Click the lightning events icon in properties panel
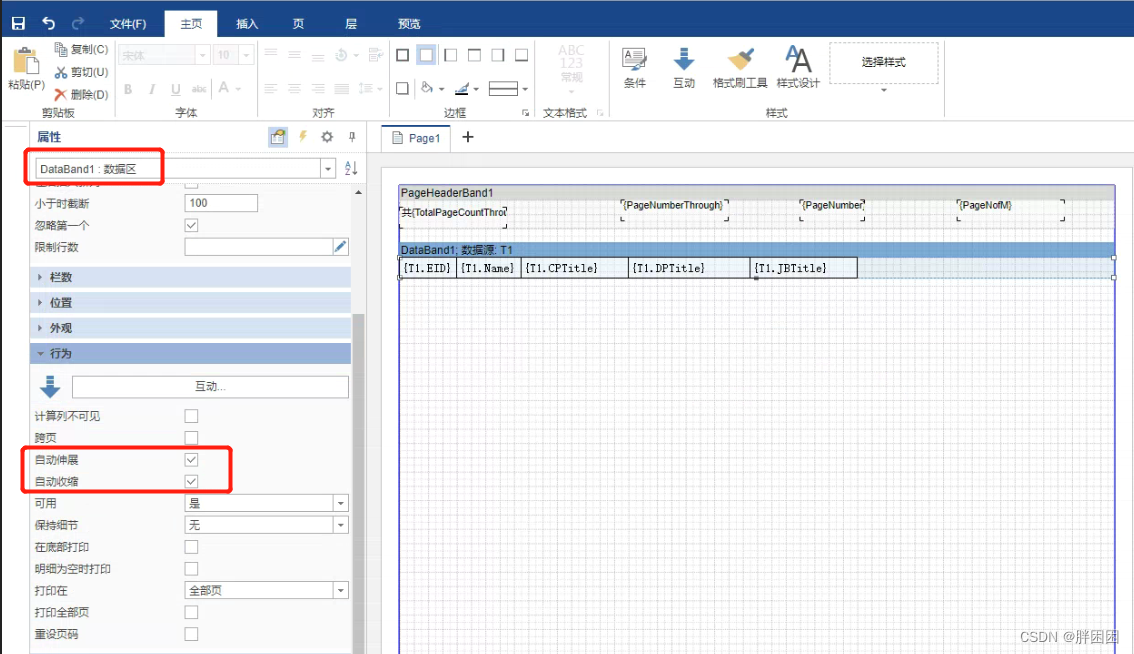1134x654 pixels. click(x=303, y=137)
